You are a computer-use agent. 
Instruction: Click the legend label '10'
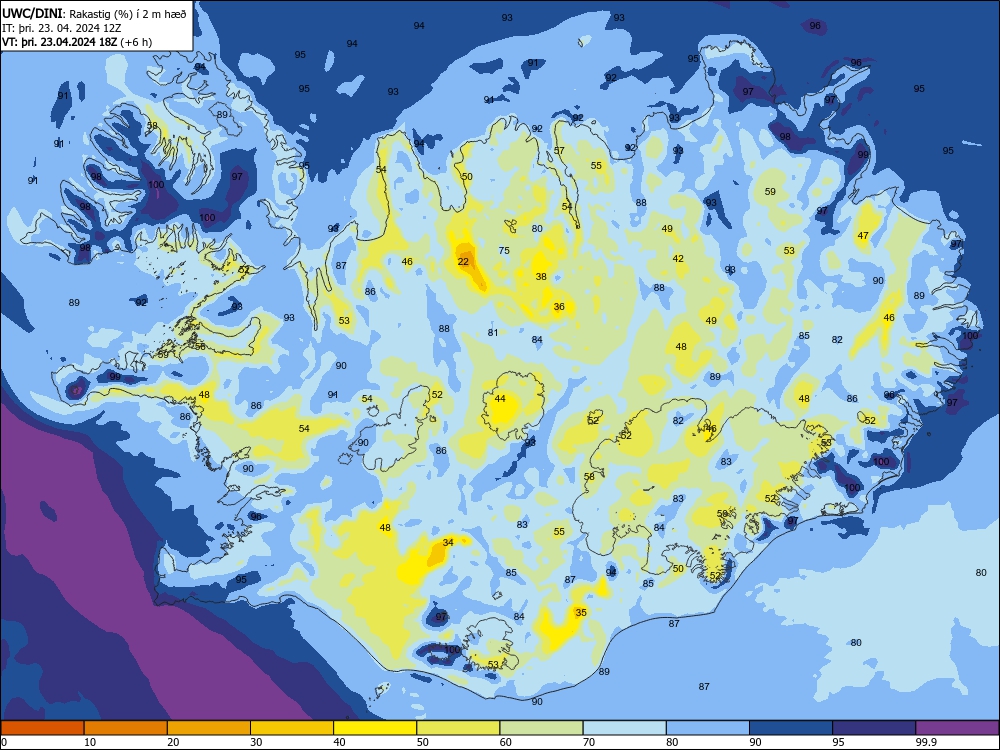click(x=90, y=742)
